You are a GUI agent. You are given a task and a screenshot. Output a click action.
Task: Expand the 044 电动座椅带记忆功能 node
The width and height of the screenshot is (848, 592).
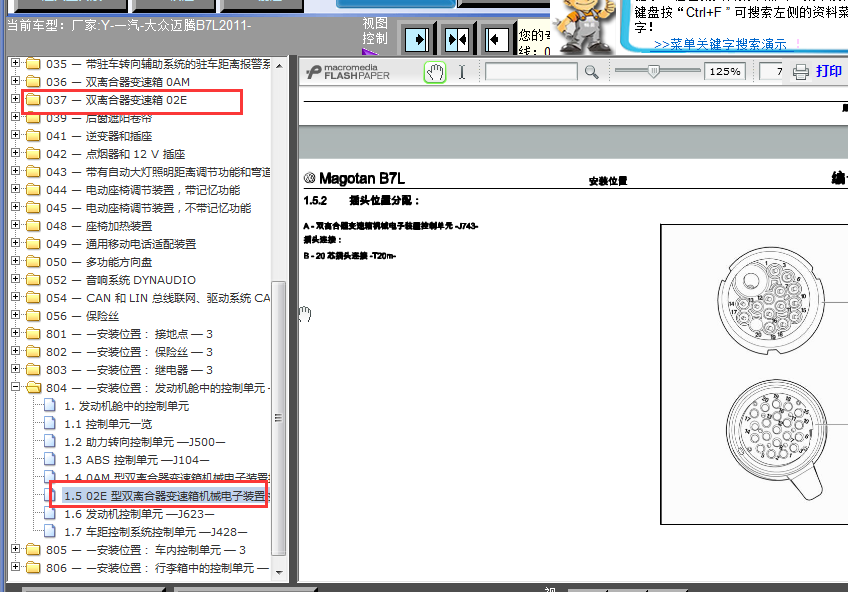(15, 189)
